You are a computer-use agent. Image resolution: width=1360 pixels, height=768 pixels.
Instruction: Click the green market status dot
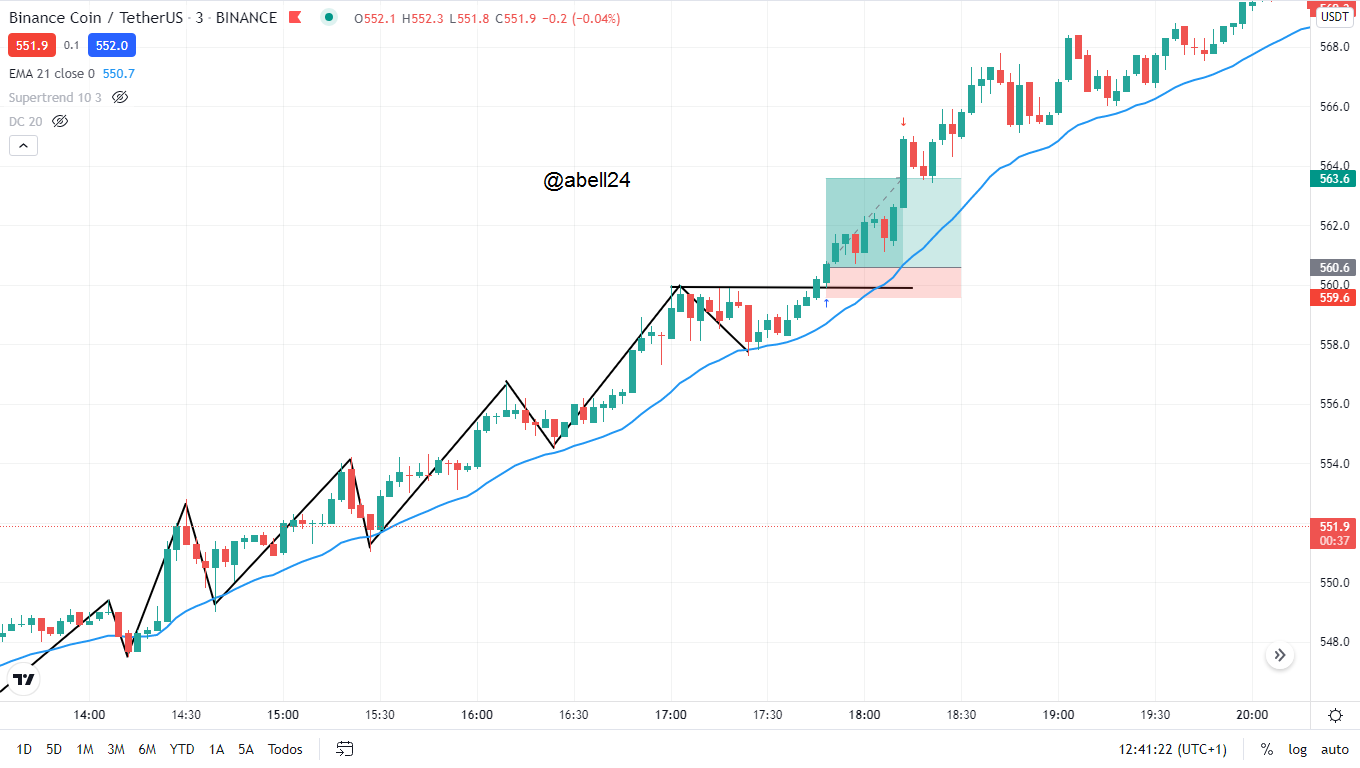point(329,18)
